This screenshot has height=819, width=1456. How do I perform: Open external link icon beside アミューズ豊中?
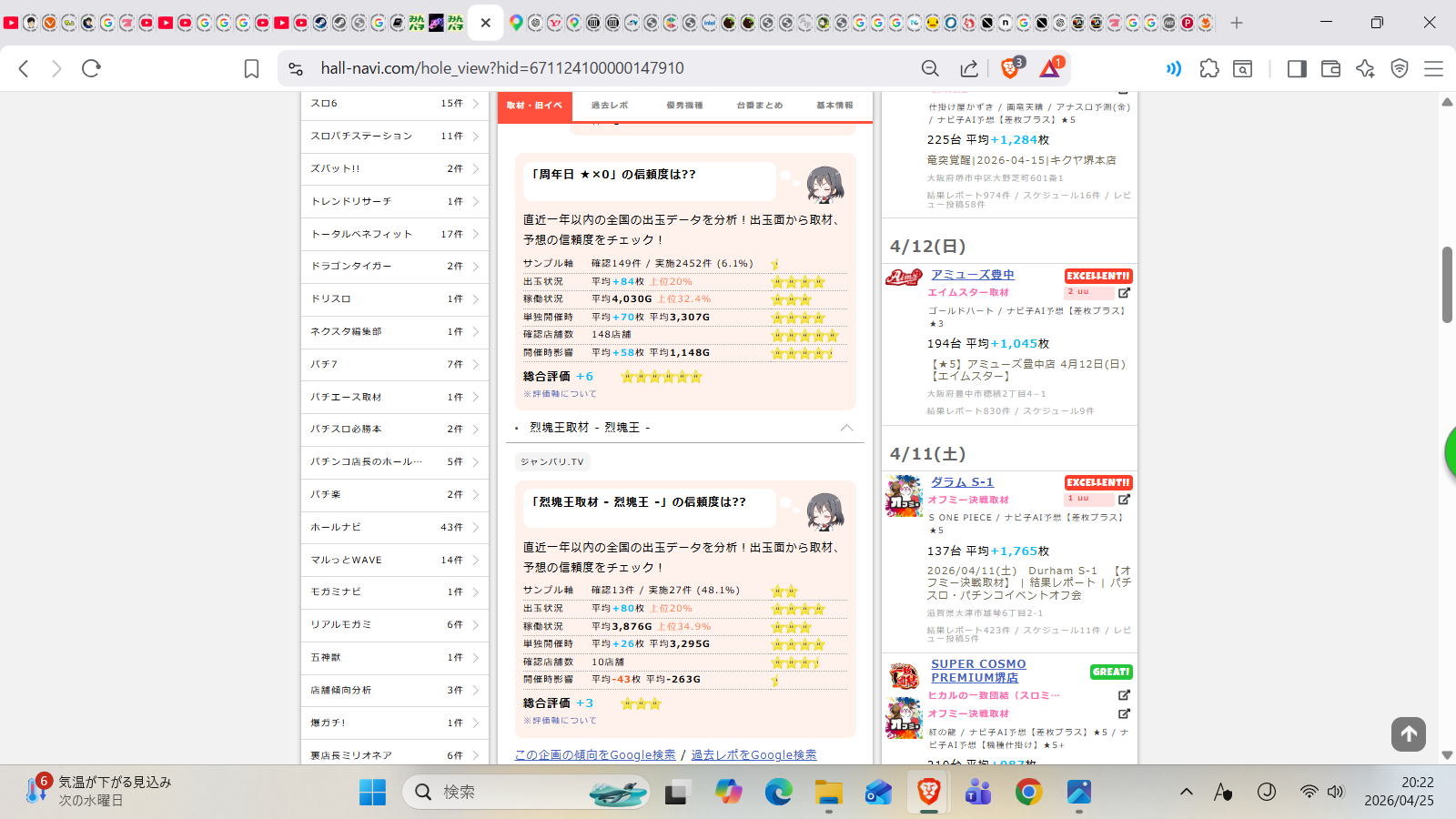click(x=1124, y=293)
